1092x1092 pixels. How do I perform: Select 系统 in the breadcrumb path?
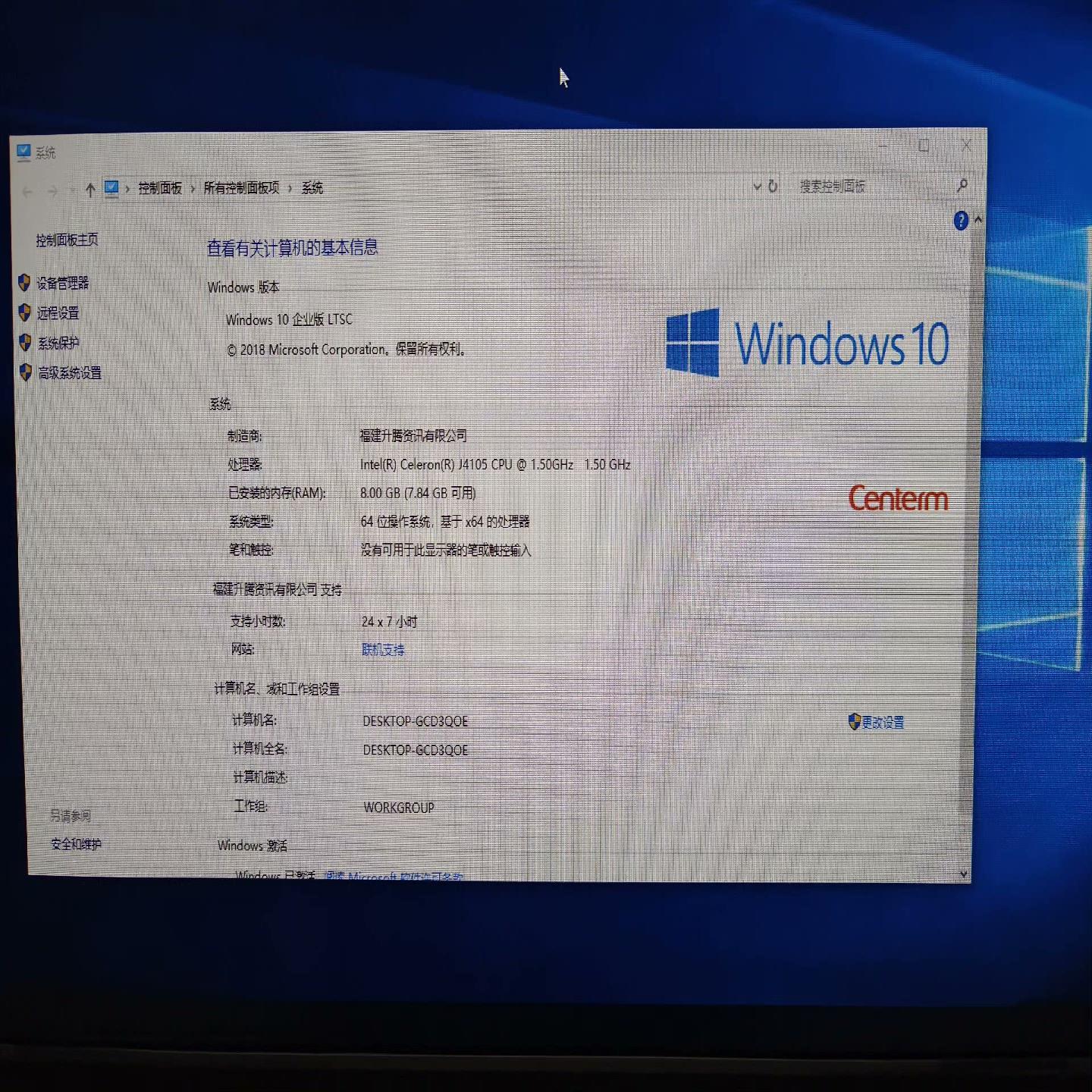(312, 187)
